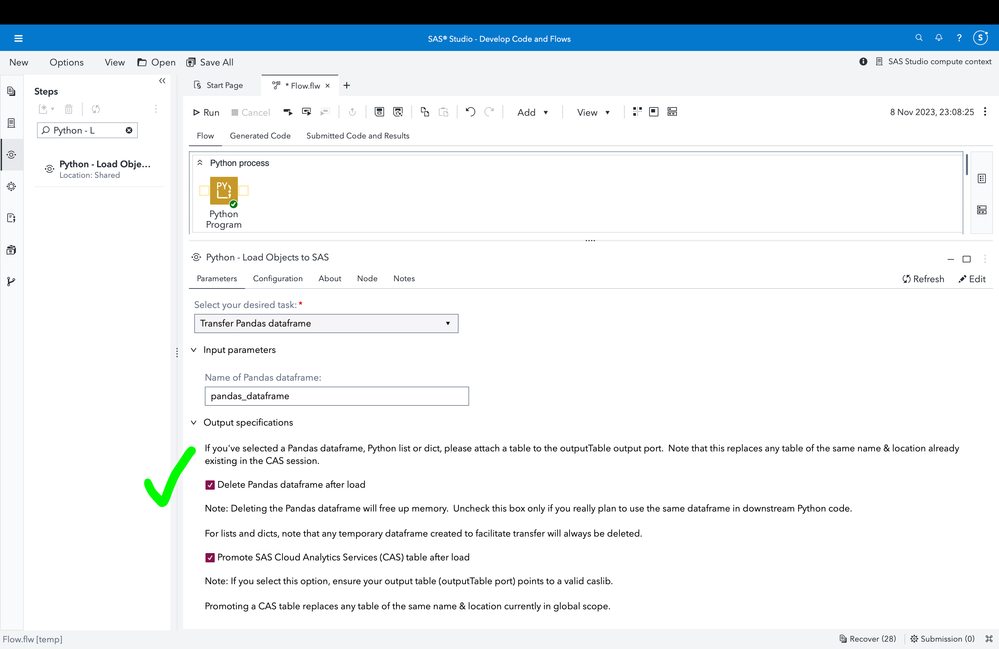Image resolution: width=999 pixels, height=649 pixels.
Task: Click the Refresh button
Action: pos(923,279)
